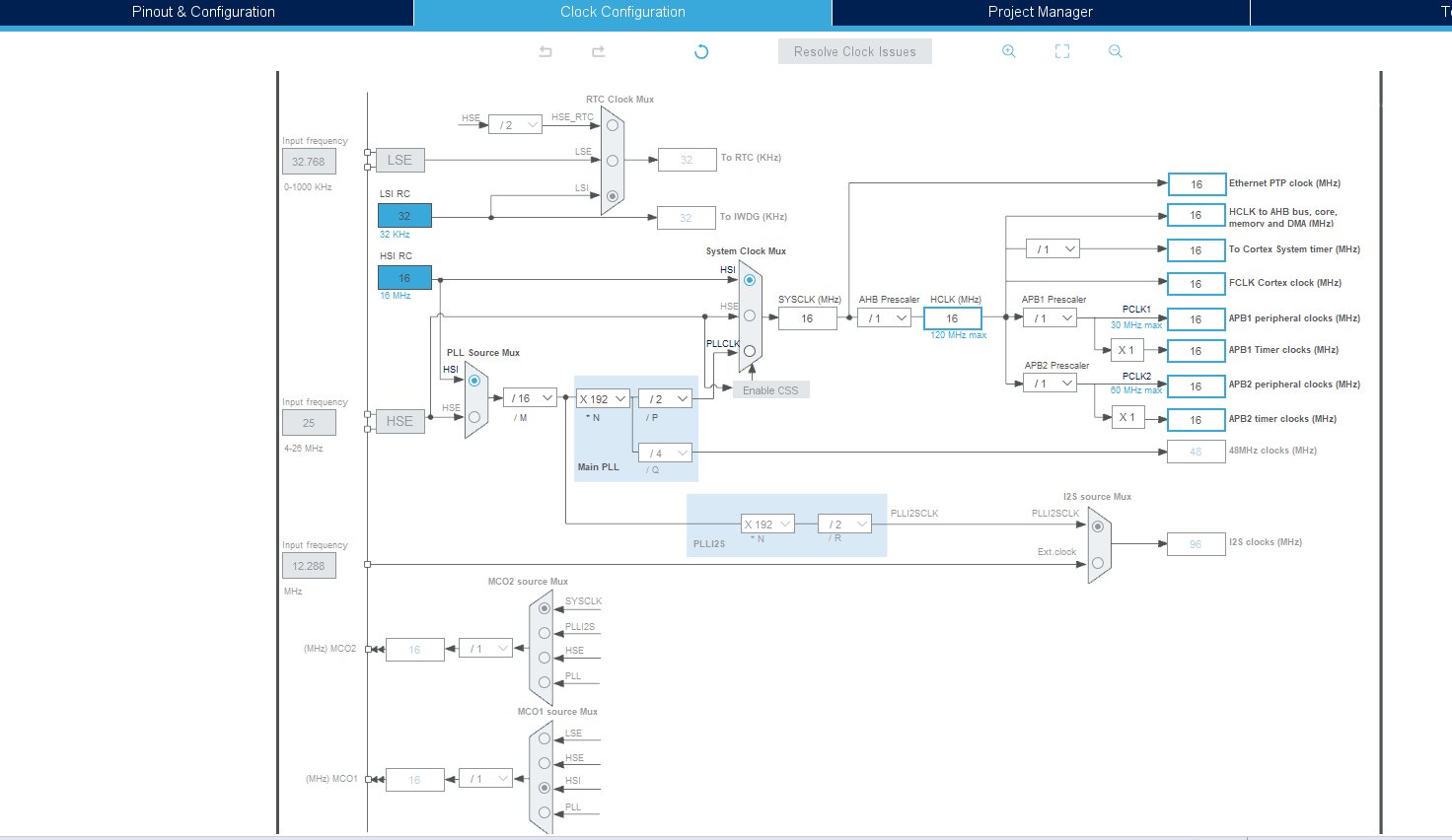
Task: Click the Enable CSS button
Action: pos(770,390)
